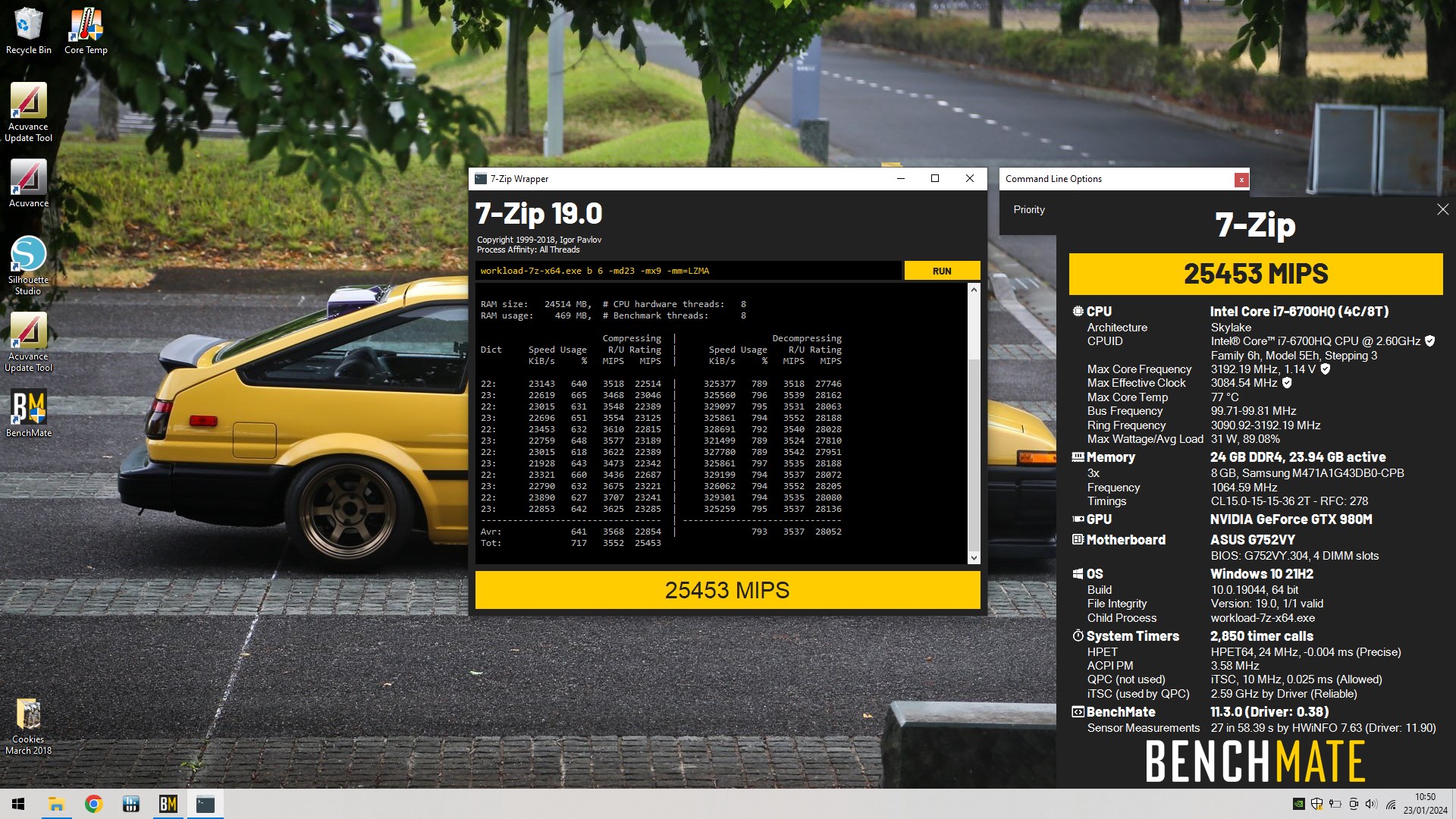Click the verified shield beside Max Core Frequency
Viewport: 1456px width, 819px height.
tap(1325, 369)
